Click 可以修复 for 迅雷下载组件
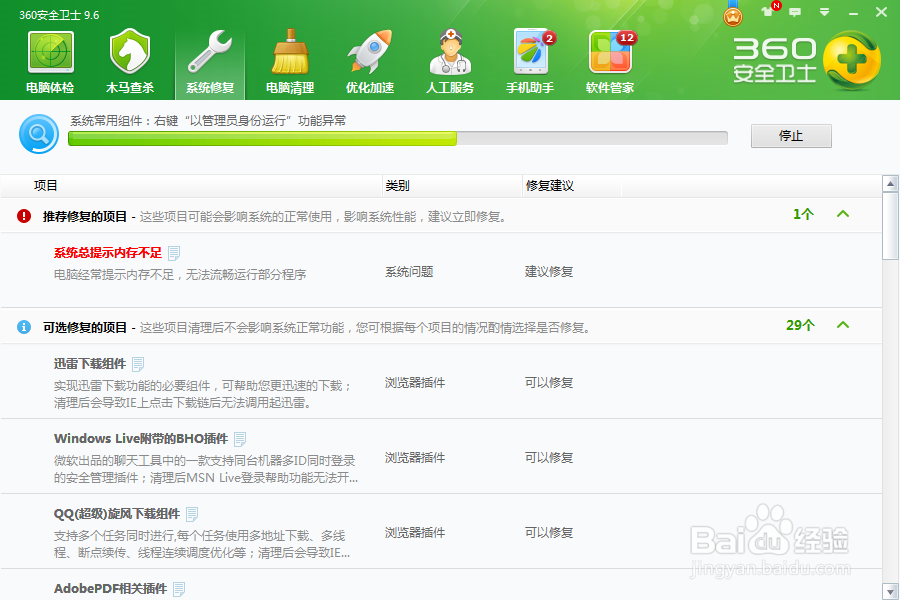 coord(549,382)
